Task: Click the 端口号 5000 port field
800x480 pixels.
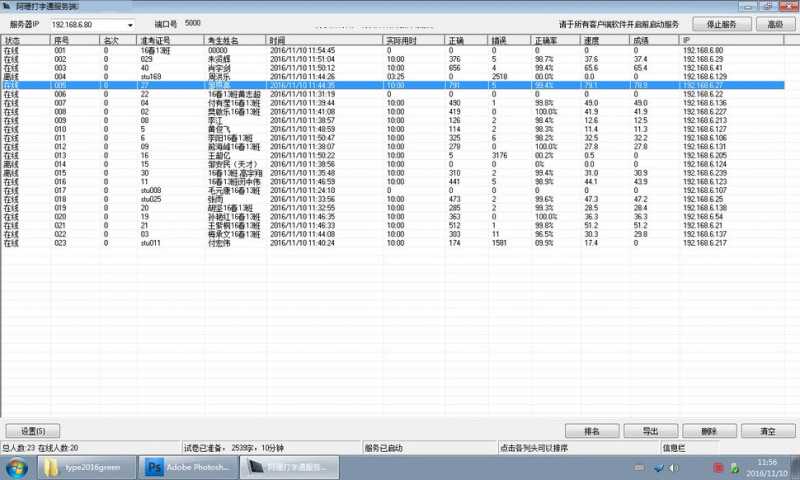Action: coord(194,22)
